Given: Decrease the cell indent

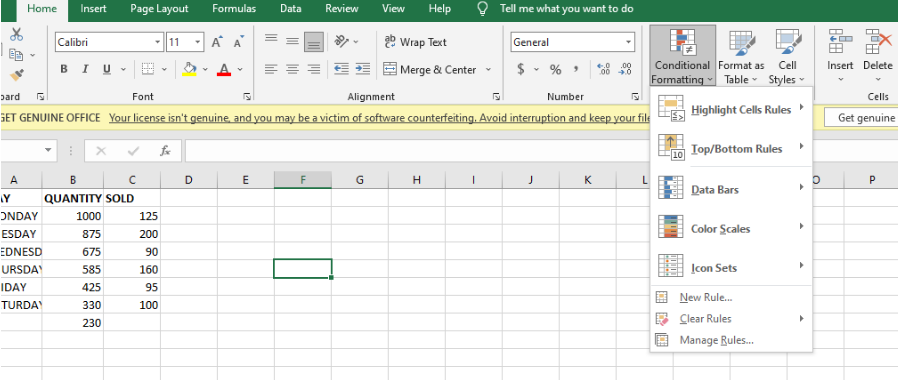Looking at the screenshot, I should point(341,69).
